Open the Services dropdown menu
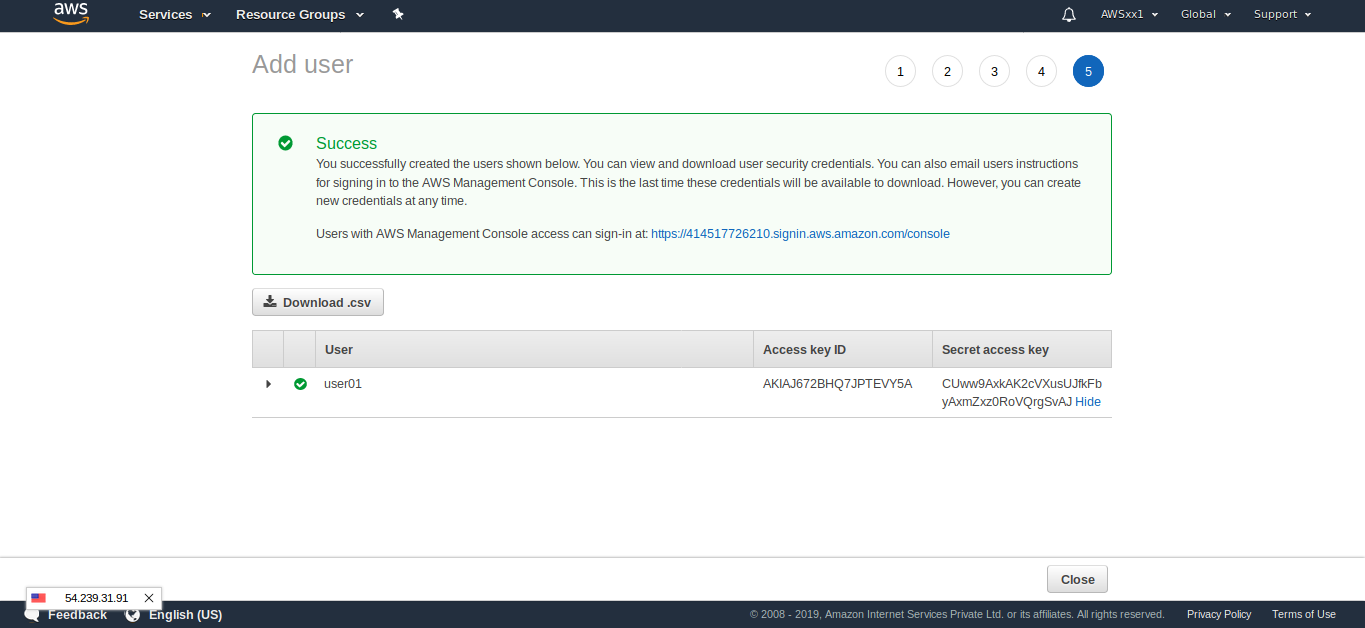This screenshot has height=628, width=1365. pos(175,15)
